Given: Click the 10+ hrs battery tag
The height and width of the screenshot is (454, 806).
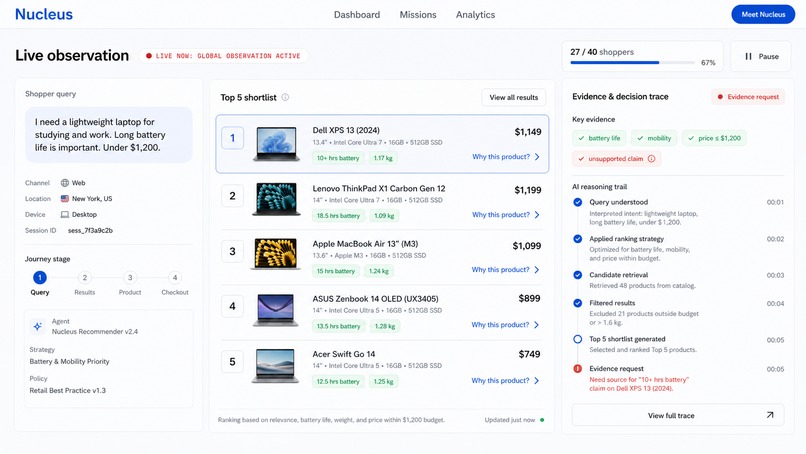Looking at the screenshot, I should (x=338, y=158).
